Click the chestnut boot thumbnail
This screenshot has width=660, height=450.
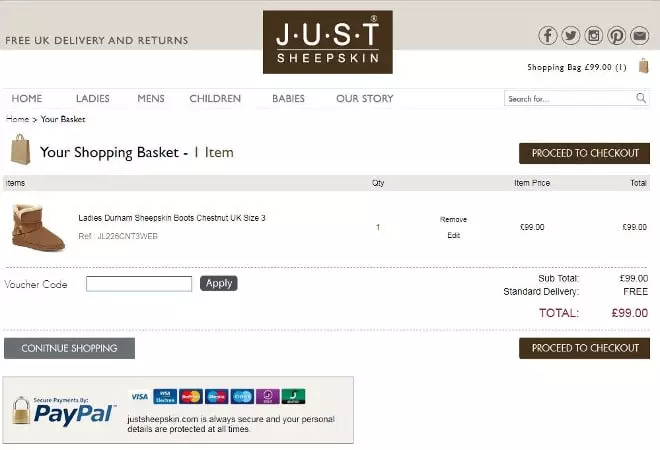tap(38, 227)
